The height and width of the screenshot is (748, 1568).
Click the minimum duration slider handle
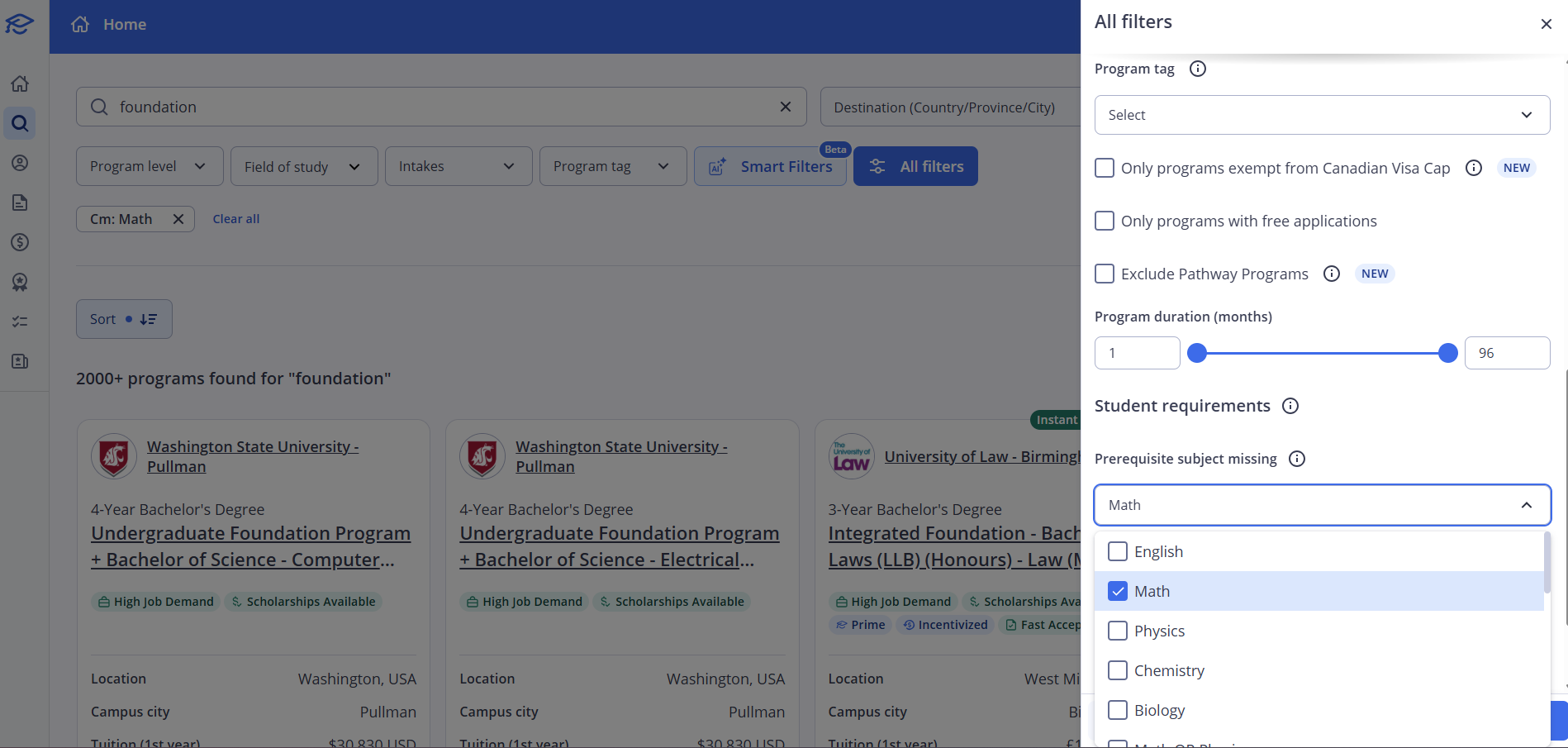click(1197, 353)
